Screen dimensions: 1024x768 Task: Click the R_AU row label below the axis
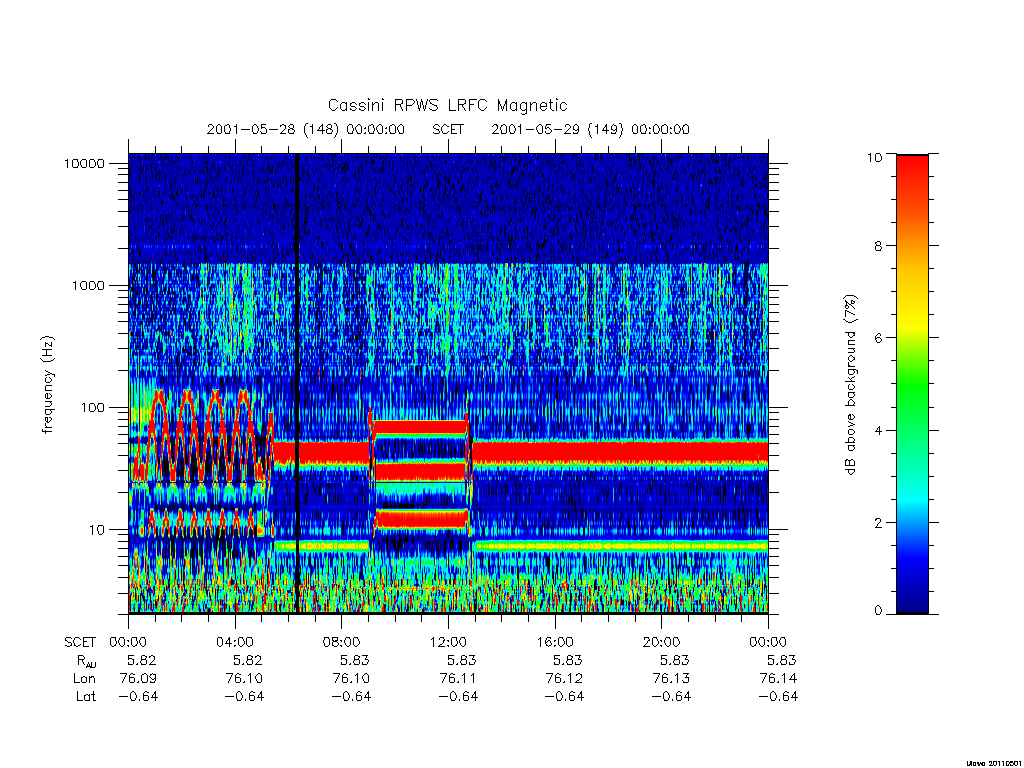pos(86,661)
